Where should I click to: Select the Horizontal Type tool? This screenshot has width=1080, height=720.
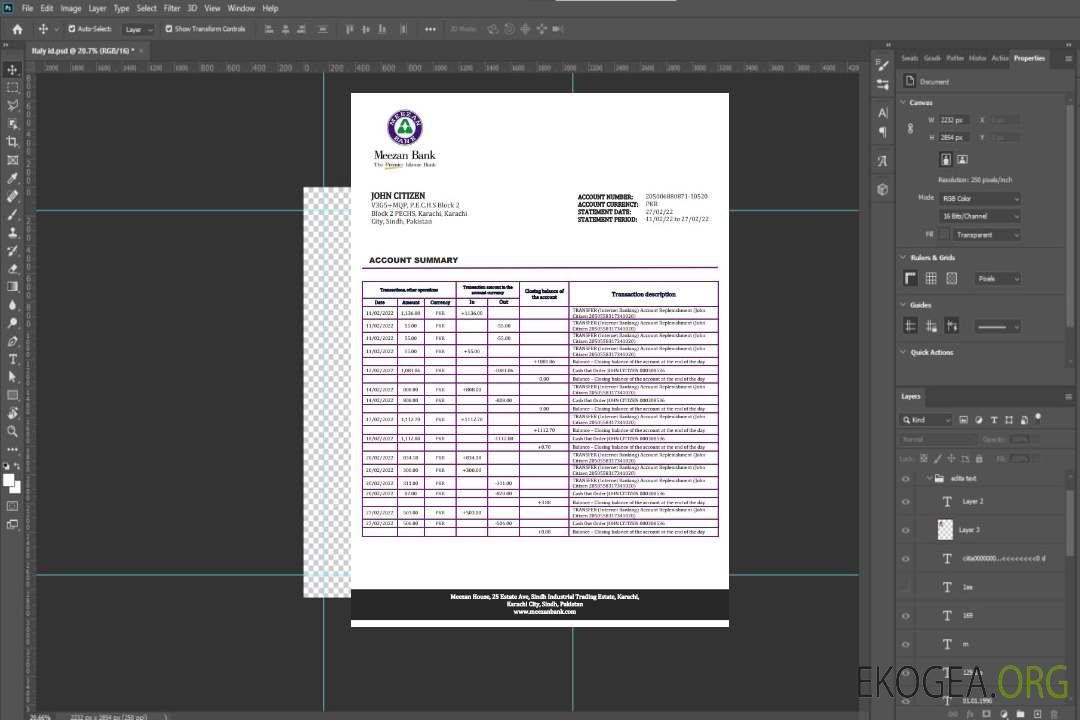click(13, 359)
